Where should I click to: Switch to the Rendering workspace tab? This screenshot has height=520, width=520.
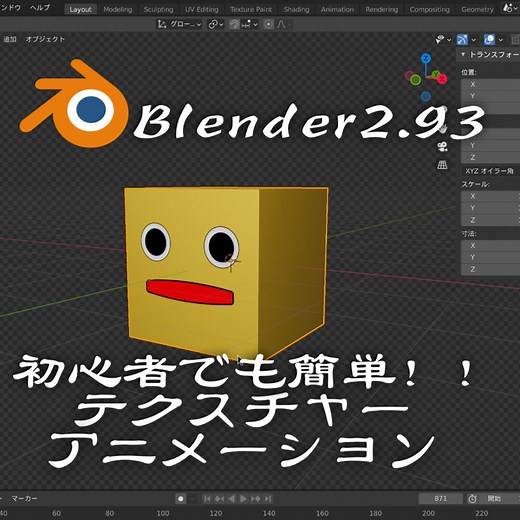[382, 9]
